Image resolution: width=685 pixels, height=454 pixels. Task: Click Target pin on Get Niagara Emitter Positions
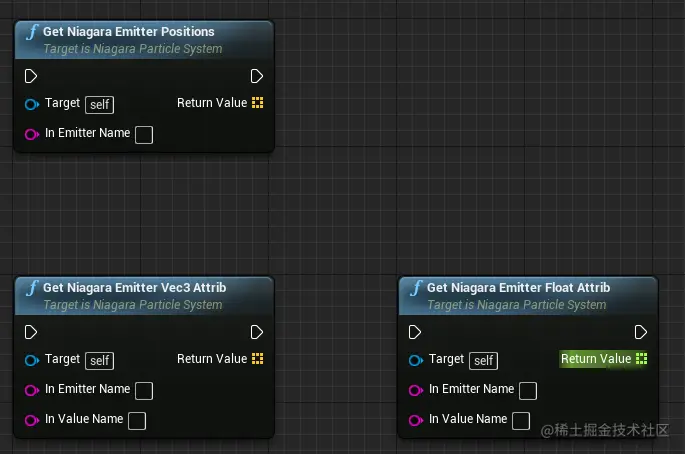32,104
